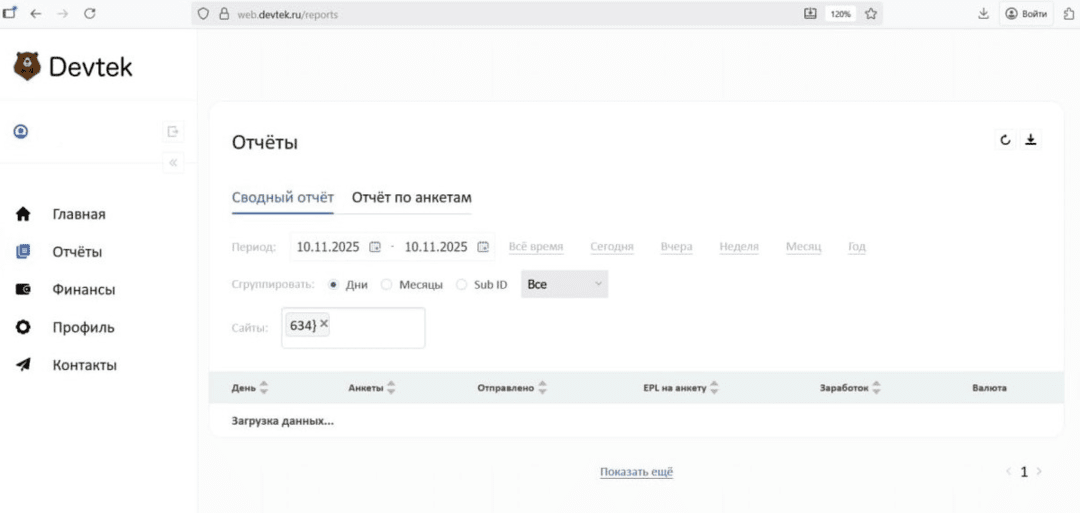
Task: Click the Загрузка данных... row text
Action: coord(283,421)
